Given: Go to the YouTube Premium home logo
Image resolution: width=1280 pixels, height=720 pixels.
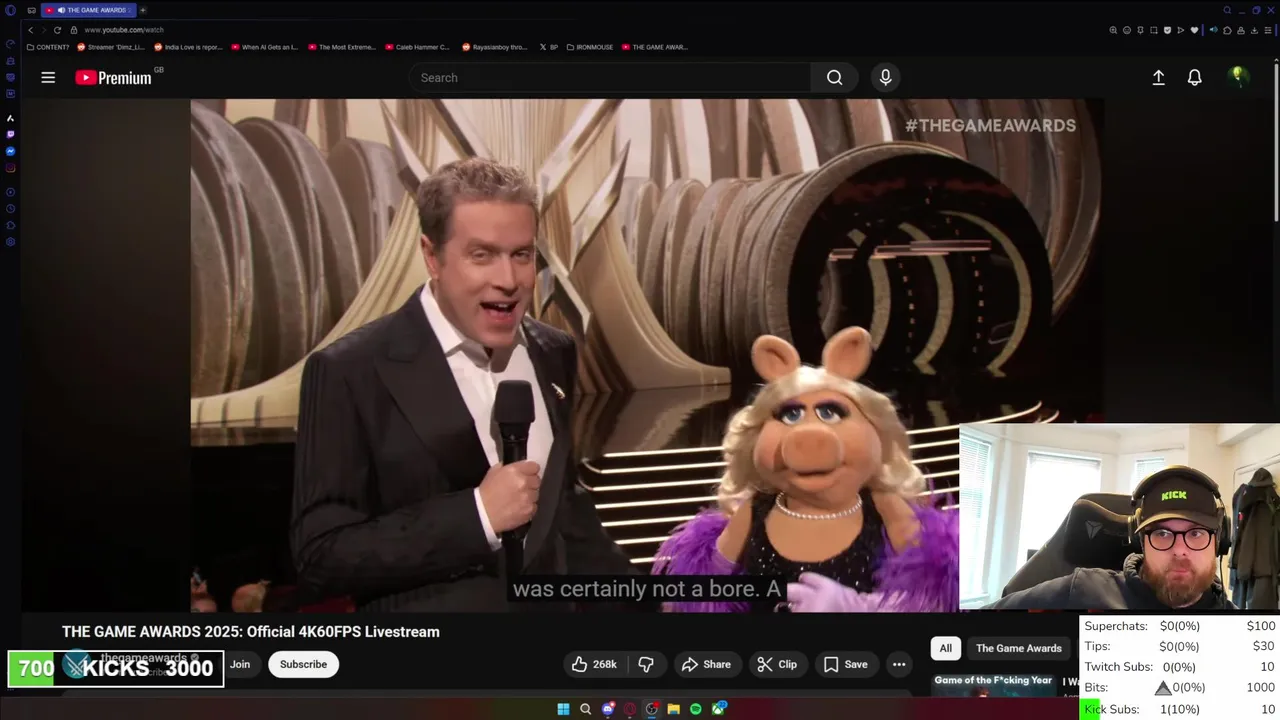Looking at the screenshot, I should (113, 77).
